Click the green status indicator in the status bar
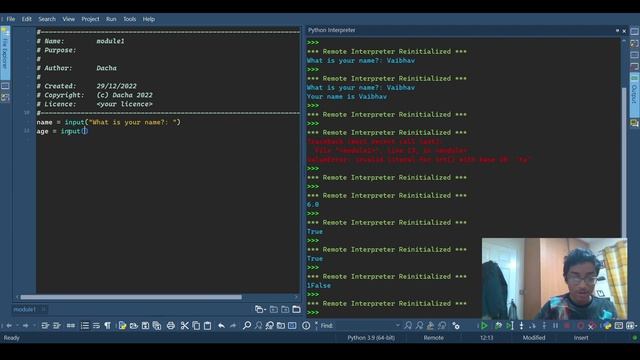The width and height of the screenshot is (640, 360). [x=634, y=338]
